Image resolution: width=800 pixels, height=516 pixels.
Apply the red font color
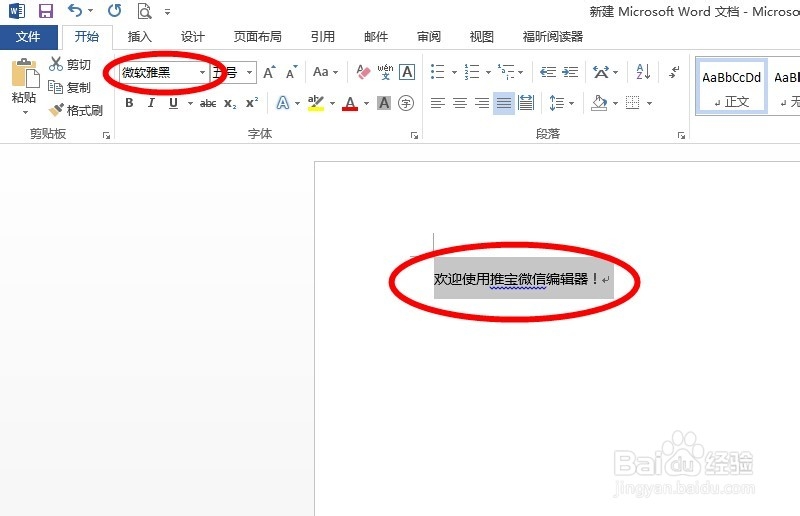350,104
